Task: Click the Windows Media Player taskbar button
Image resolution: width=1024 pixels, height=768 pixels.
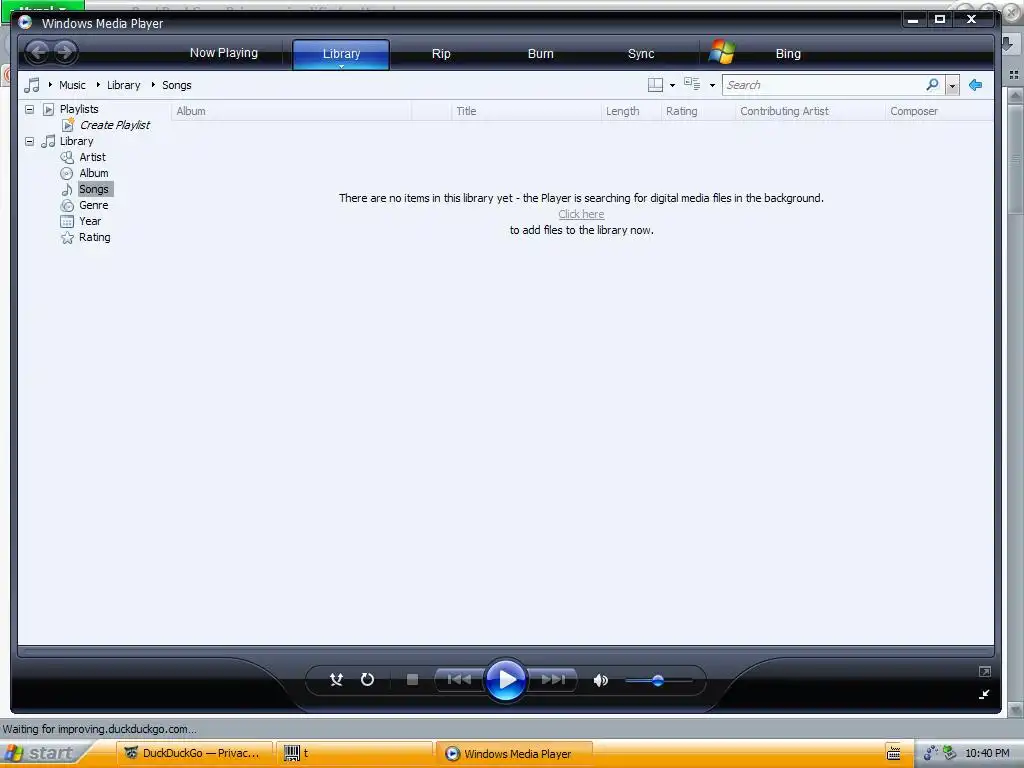Action: click(515, 753)
